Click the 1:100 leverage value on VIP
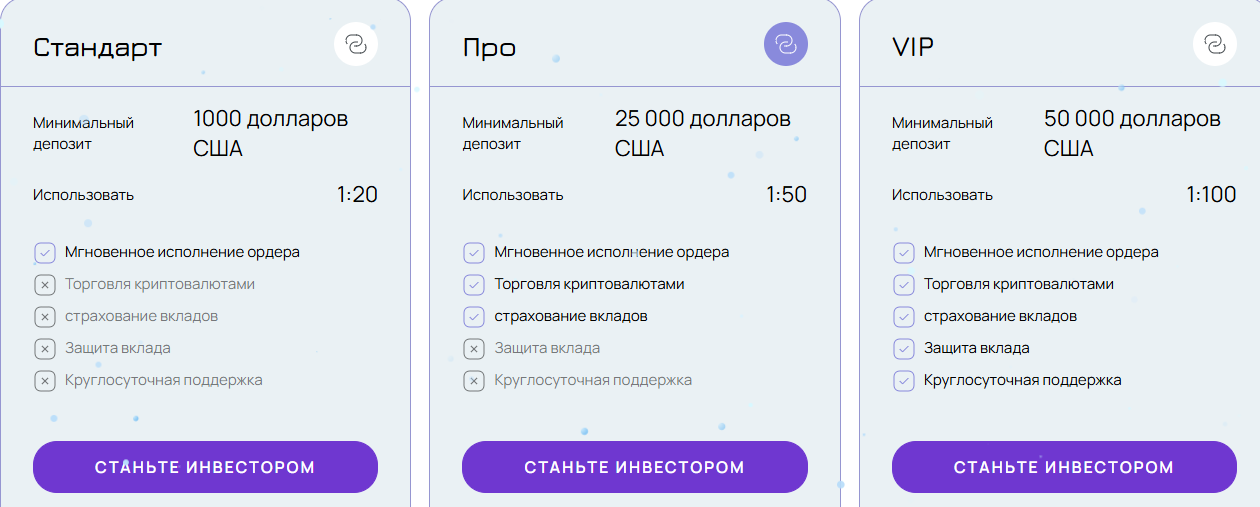 [1211, 195]
